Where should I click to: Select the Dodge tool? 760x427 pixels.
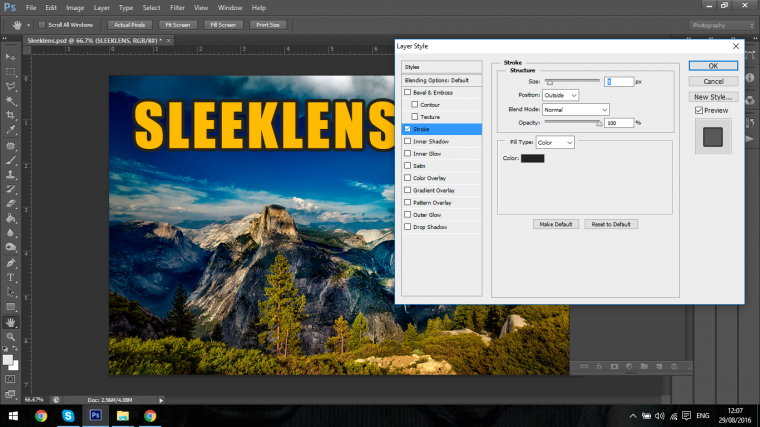tap(10, 247)
